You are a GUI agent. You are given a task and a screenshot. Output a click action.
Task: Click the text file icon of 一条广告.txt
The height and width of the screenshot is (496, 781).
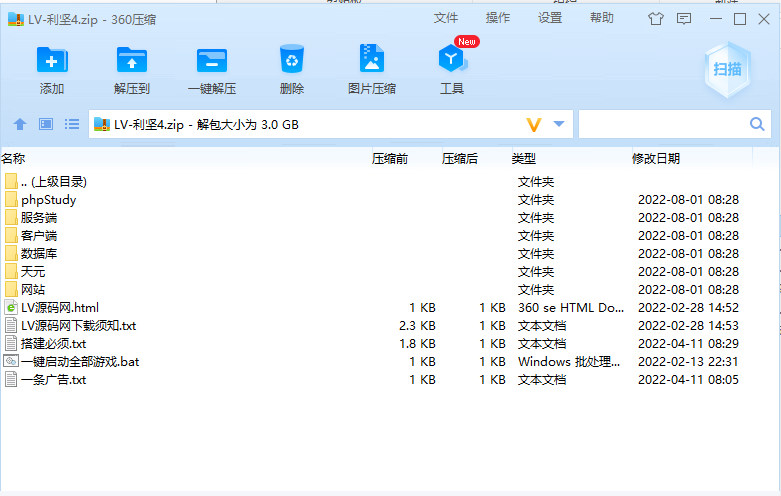[x=11, y=379]
